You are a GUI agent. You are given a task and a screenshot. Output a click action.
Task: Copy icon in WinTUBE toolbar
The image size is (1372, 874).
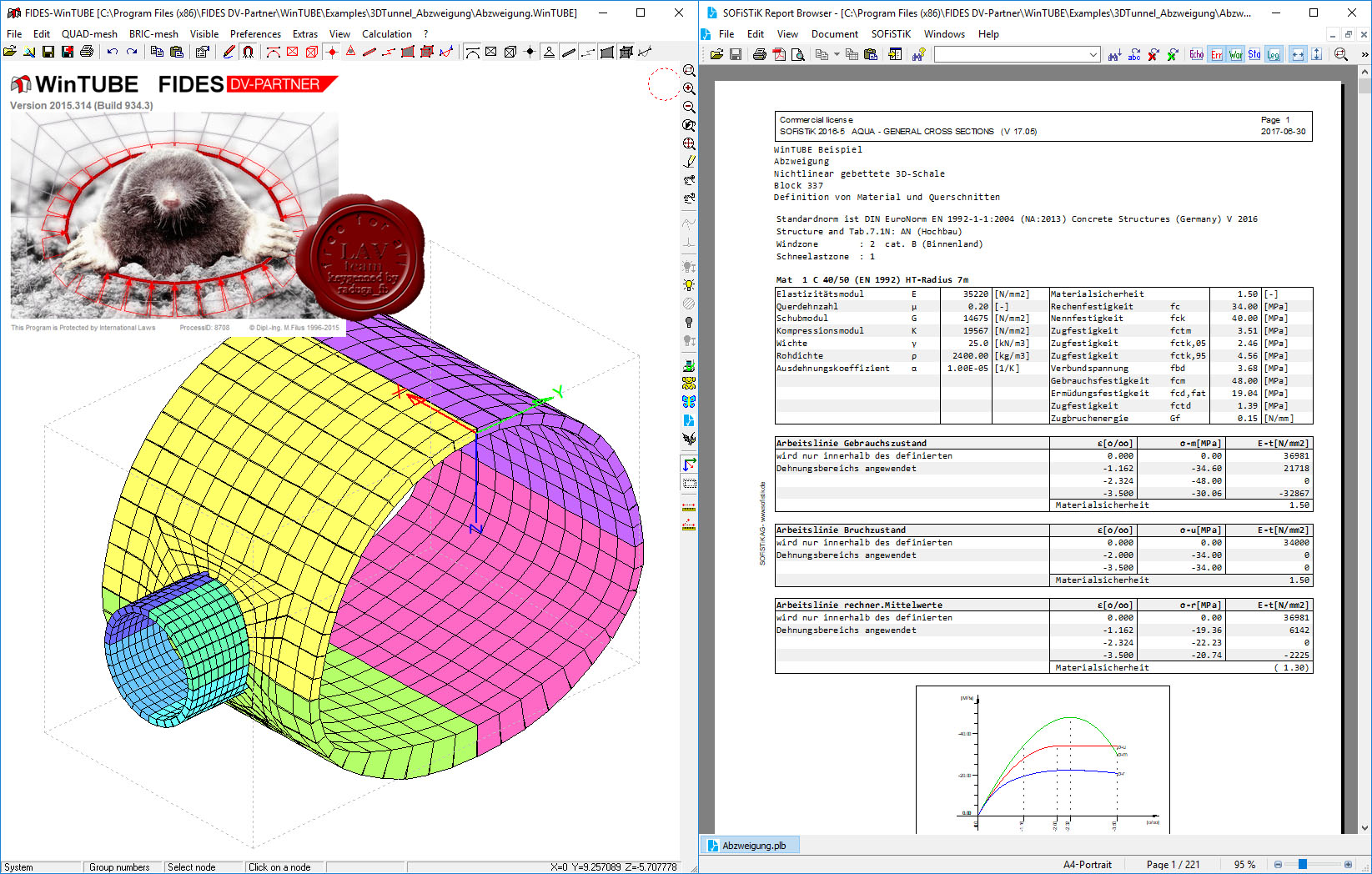click(x=157, y=52)
